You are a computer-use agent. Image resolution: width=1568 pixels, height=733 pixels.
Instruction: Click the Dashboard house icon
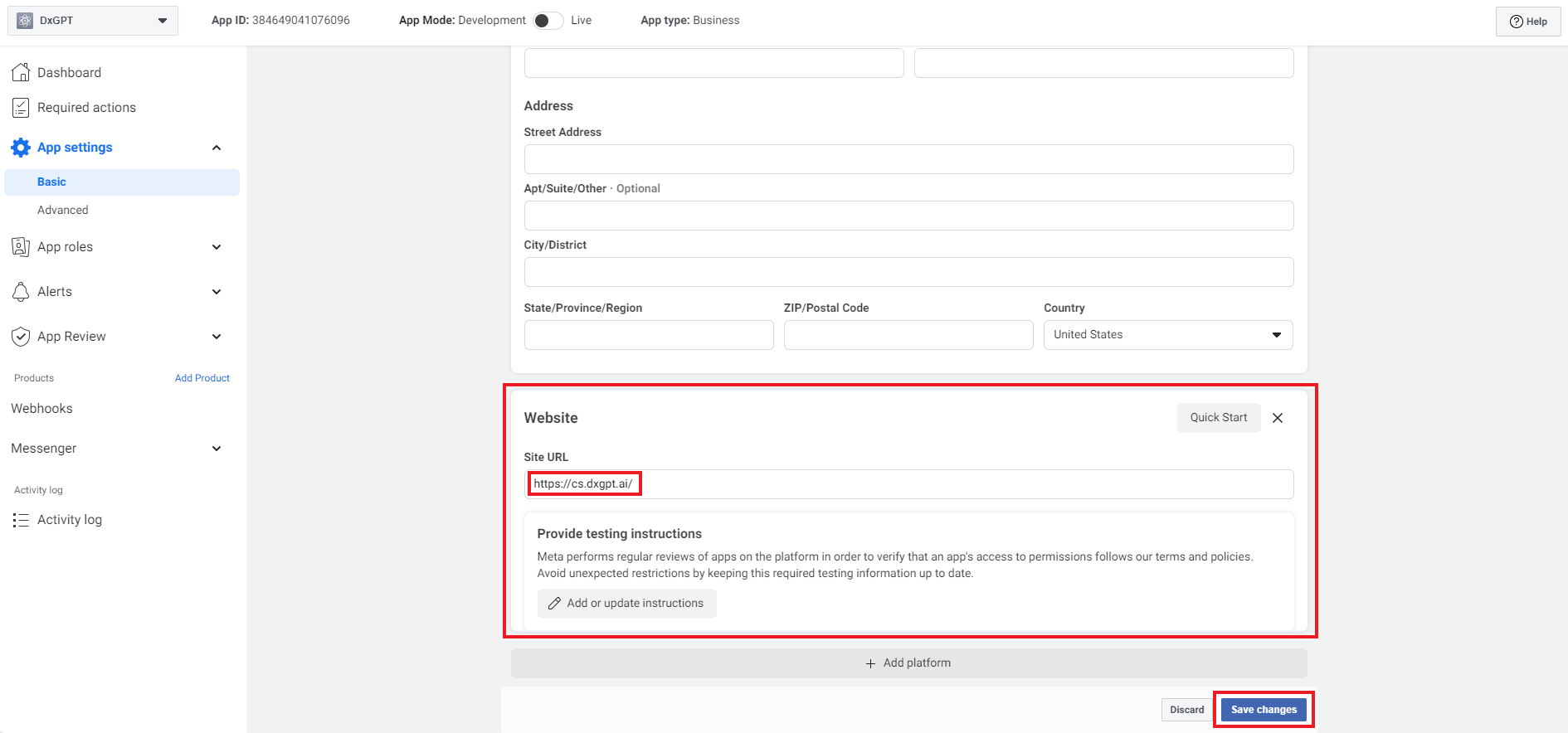[21, 73]
